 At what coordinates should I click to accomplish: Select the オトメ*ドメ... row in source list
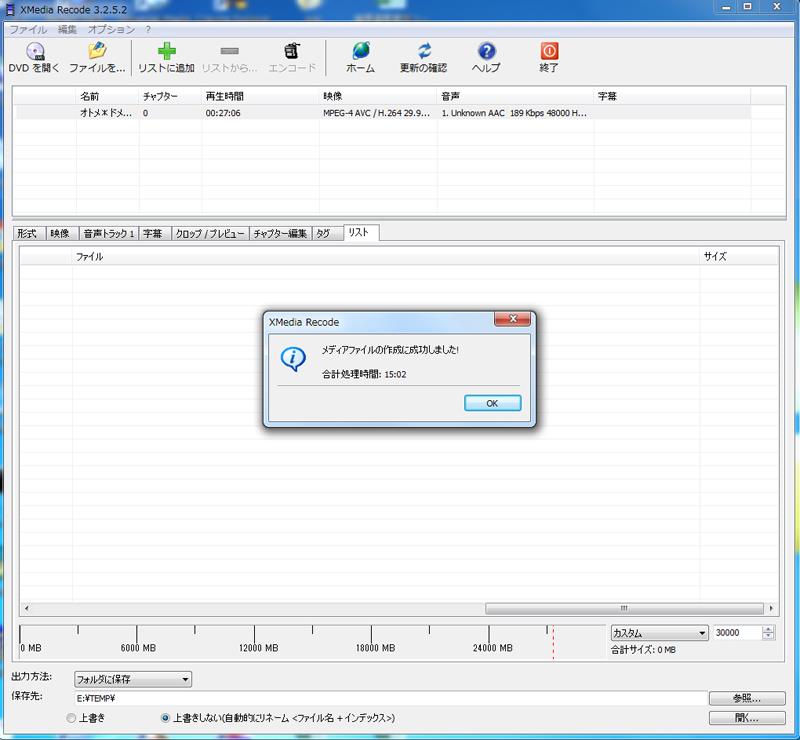click(x=383, y=113)
